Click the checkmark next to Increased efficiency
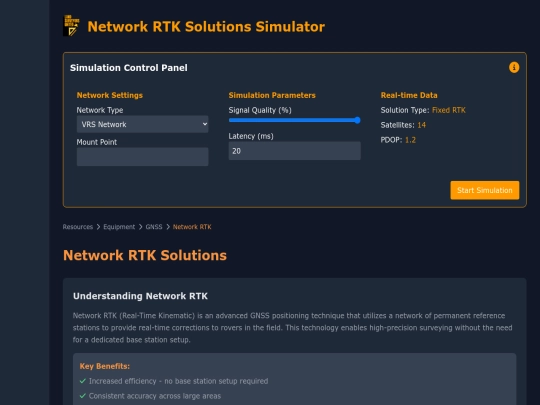This screenshot has width=540, height=405. [83, 381]
